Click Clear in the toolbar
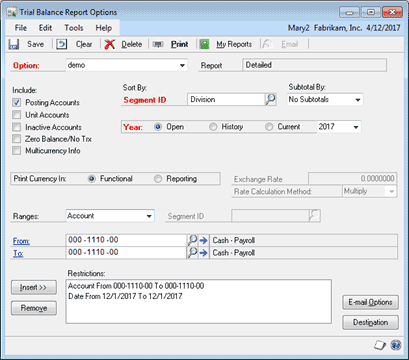 84,44
